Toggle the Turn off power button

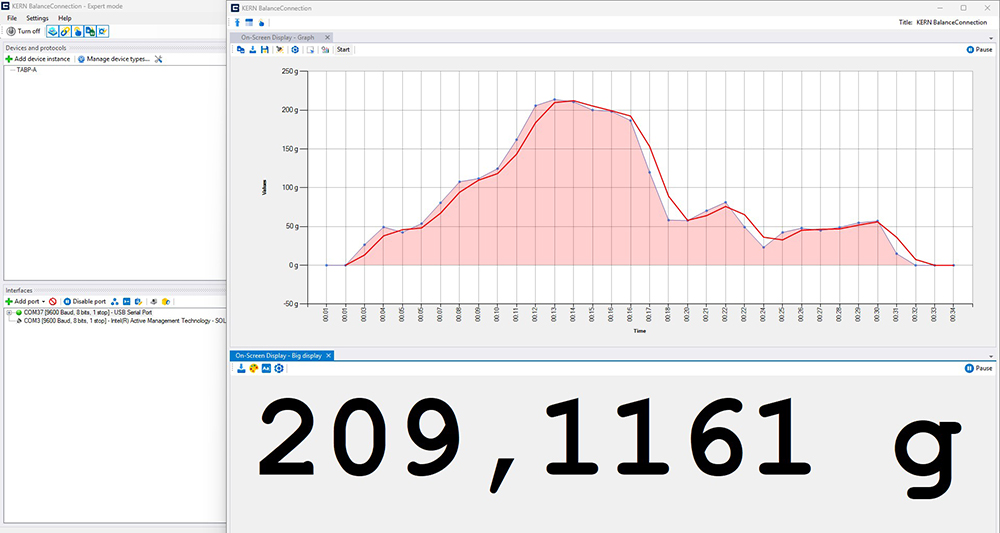pos(22,31)
